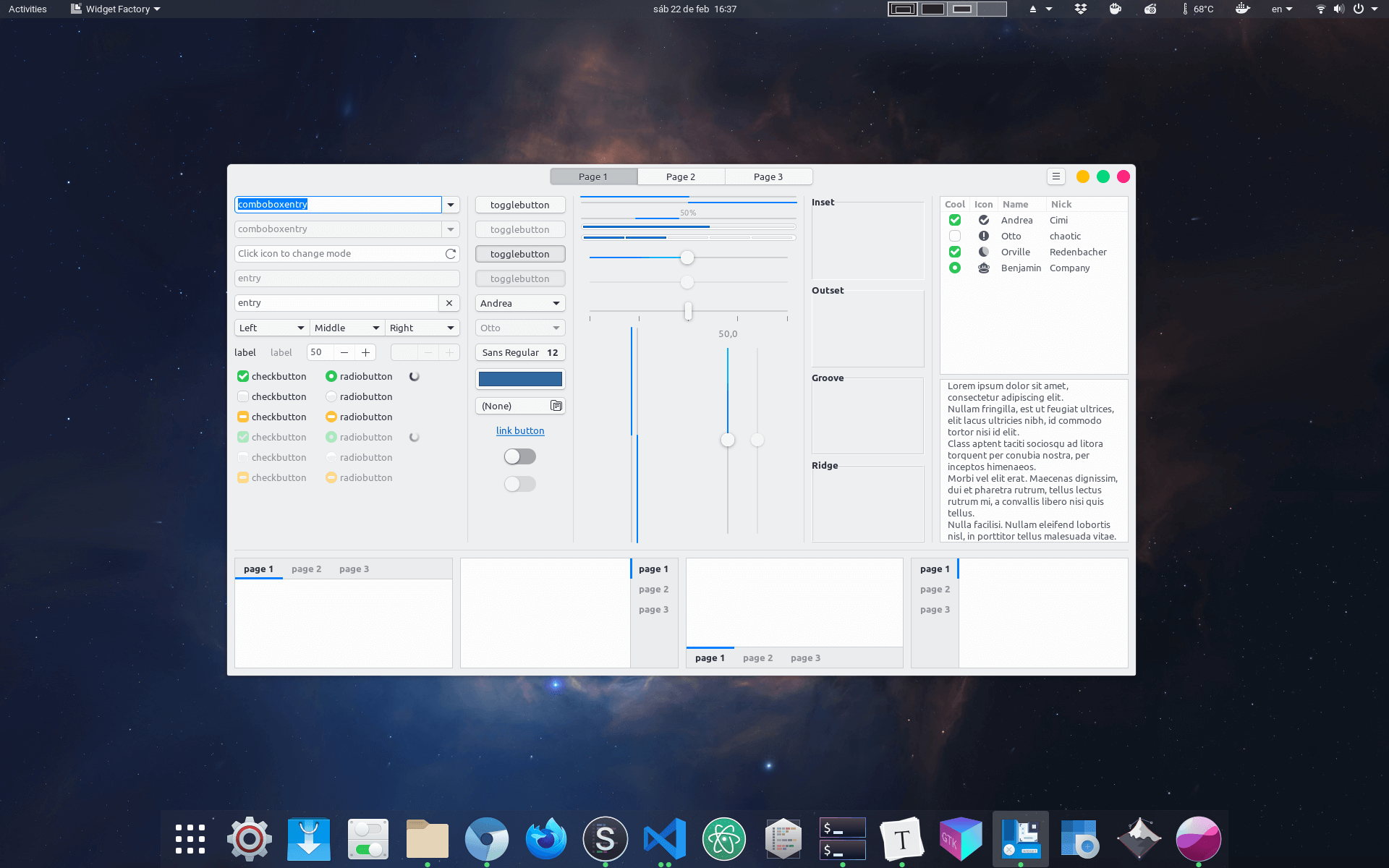The width and height of the screenshot is (1389, 868).
Task: Uncheck the first checked checkbutton
Action: [x=243, y=376]
